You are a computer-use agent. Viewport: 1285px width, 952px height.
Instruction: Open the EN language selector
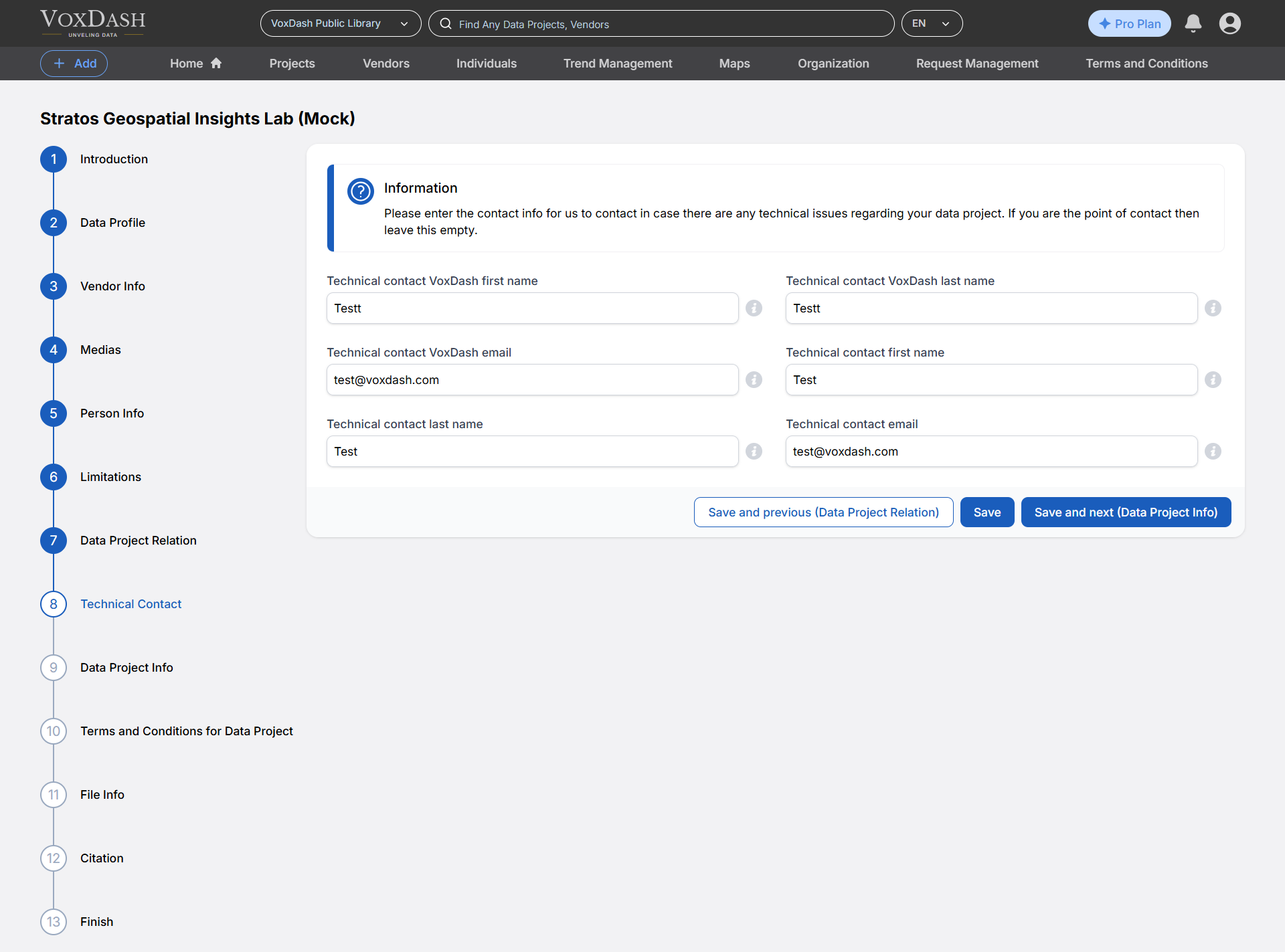tap(931, 23)
